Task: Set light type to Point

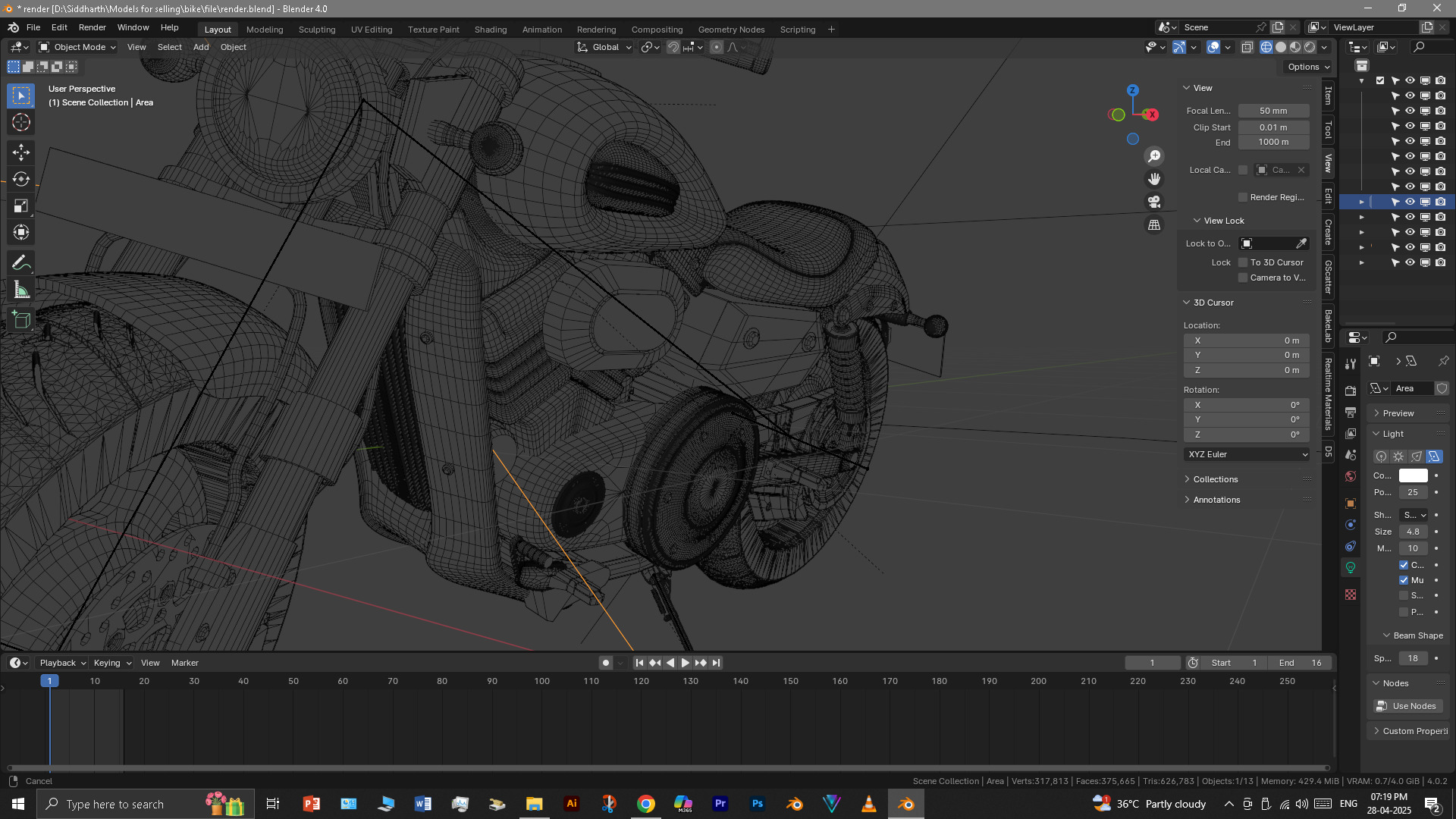Action: point(1381,457)
